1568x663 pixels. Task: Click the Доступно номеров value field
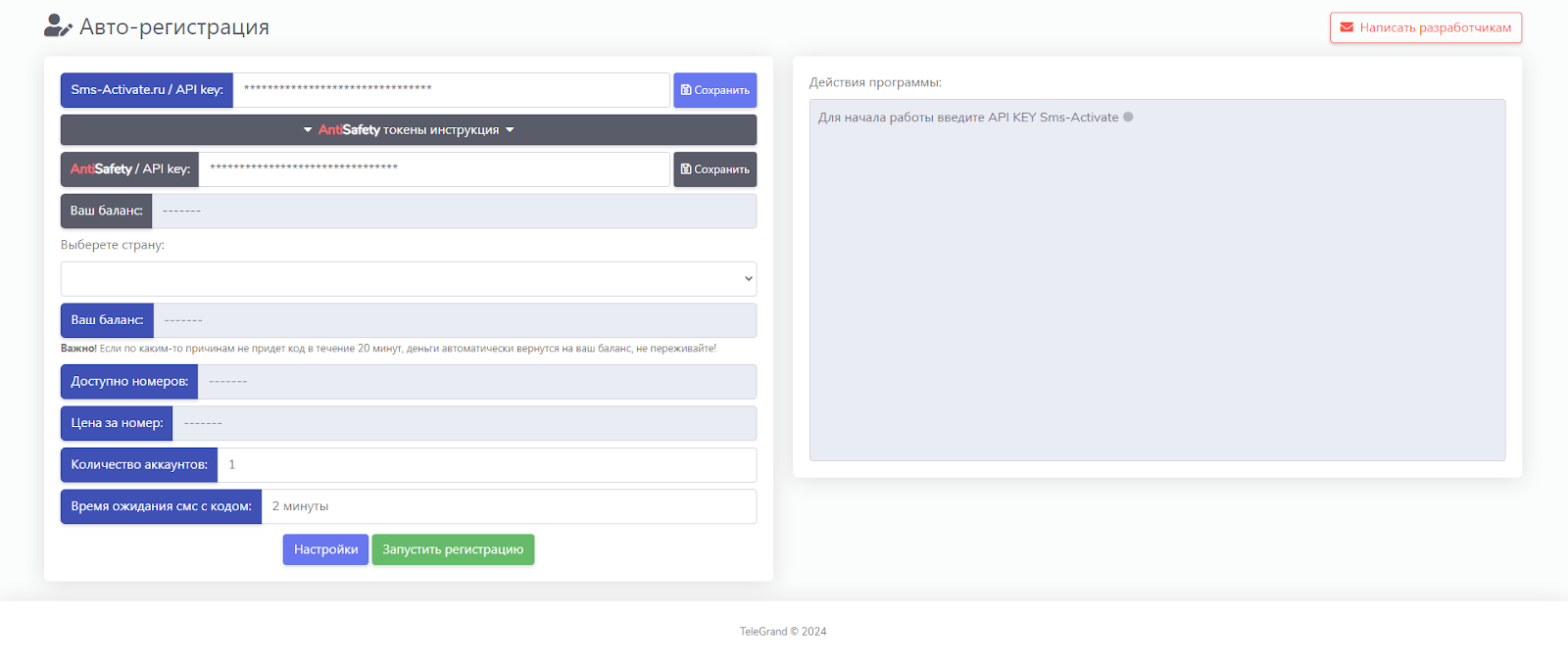pos(477,382)
